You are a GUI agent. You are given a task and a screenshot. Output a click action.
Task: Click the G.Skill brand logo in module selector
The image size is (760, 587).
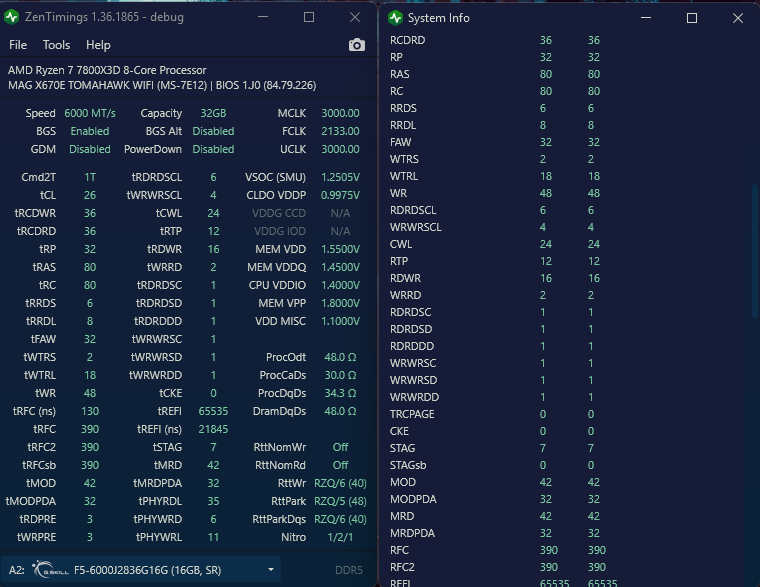[x=51, y=569]
